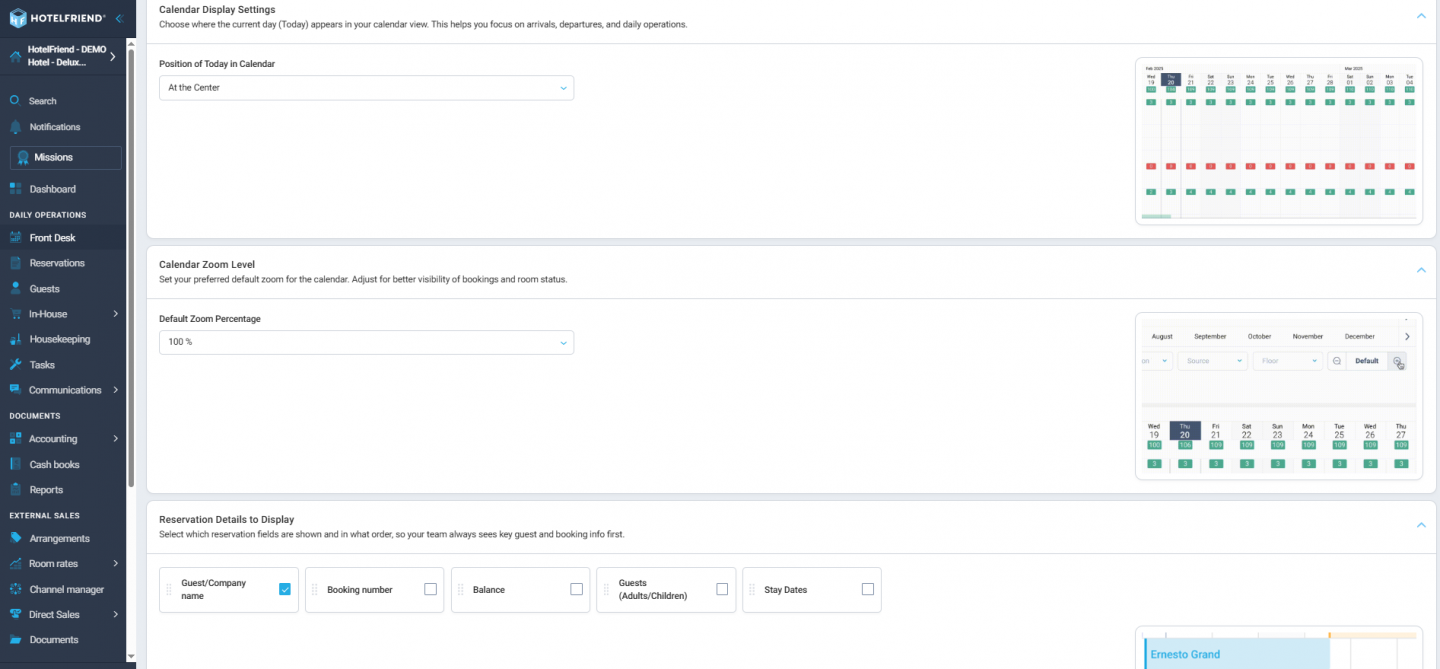Click the Channel manager icon
Viewport: 1440px width, 669px height.
(15, 589)
